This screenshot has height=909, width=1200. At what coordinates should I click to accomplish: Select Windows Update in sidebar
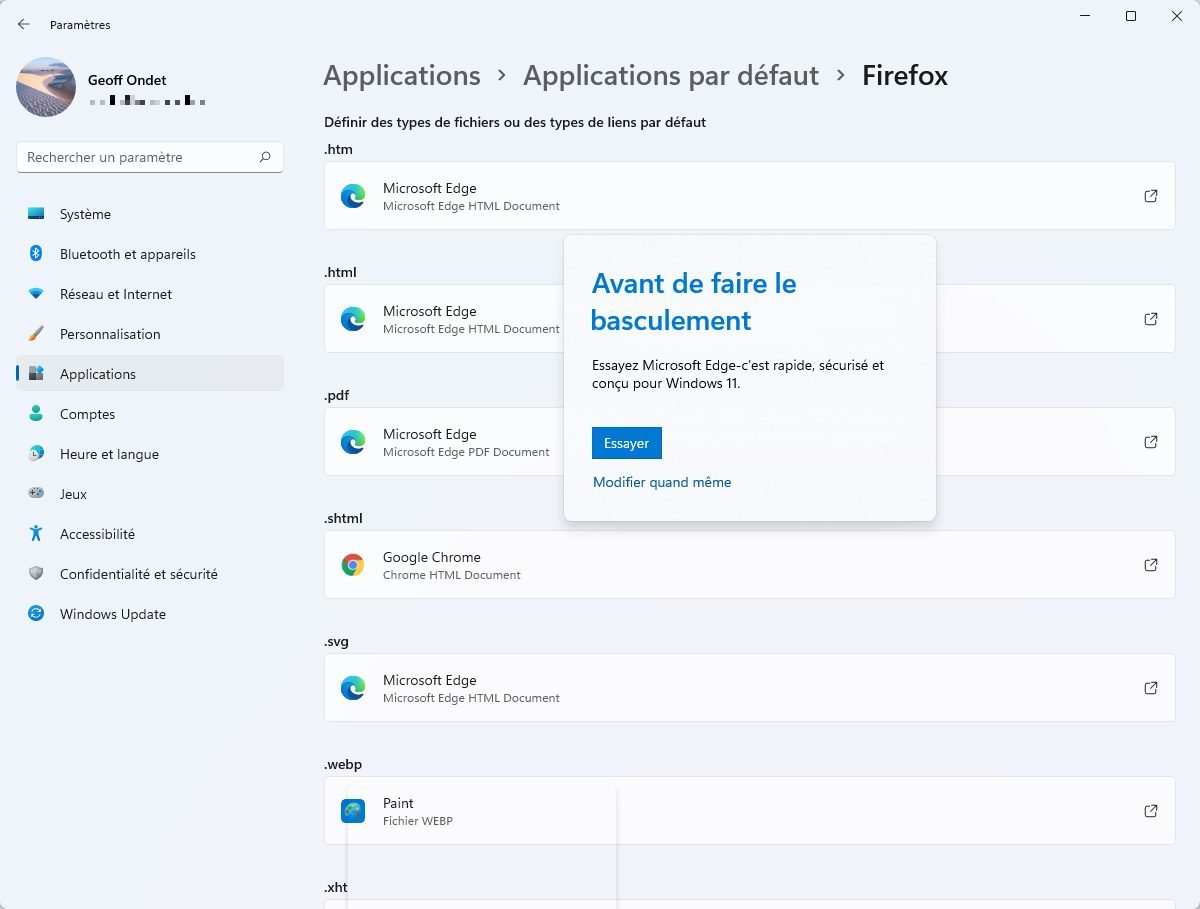pos(150,614)
